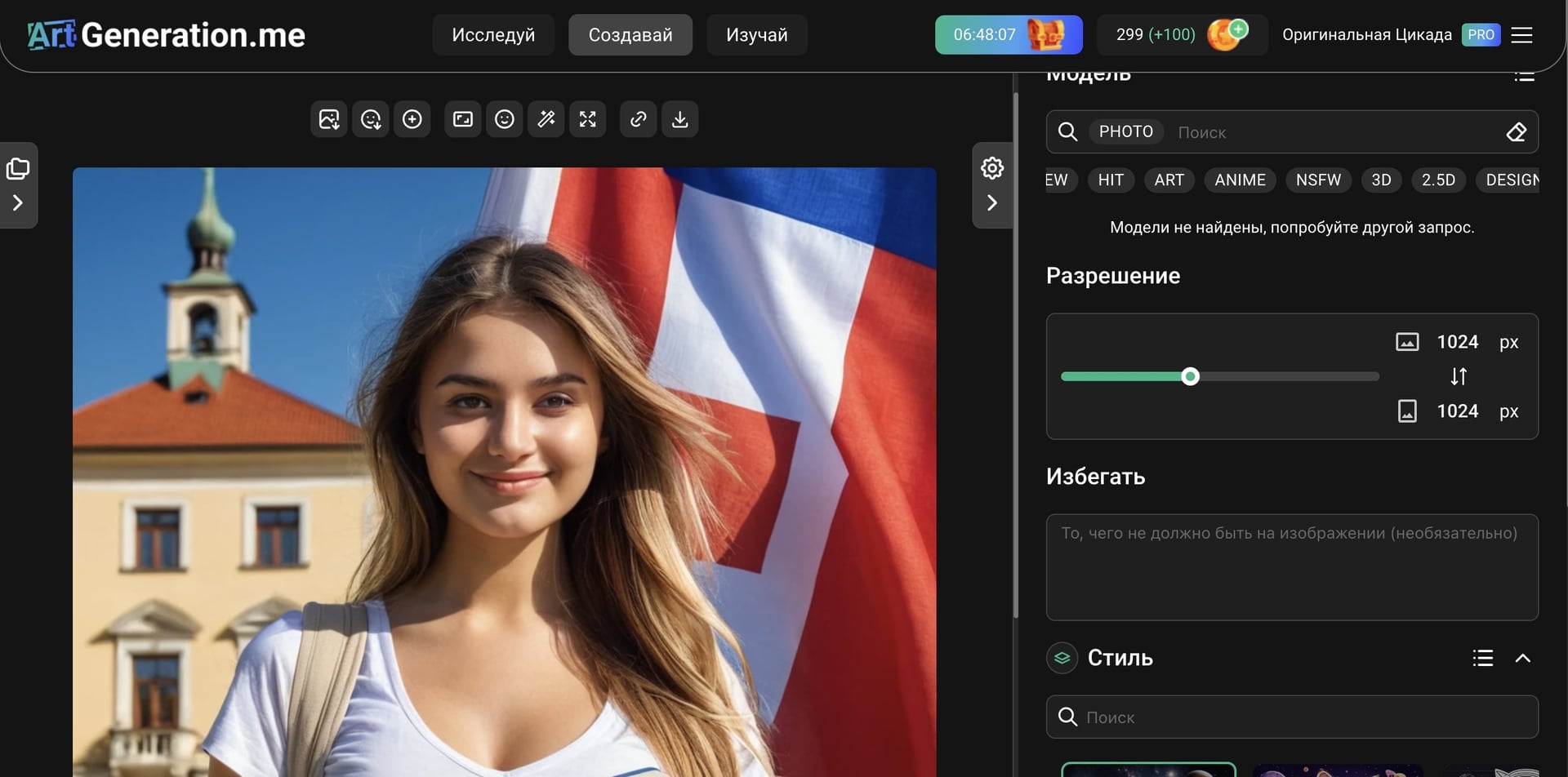Expand the left side panel arrow

coord(18,202)
